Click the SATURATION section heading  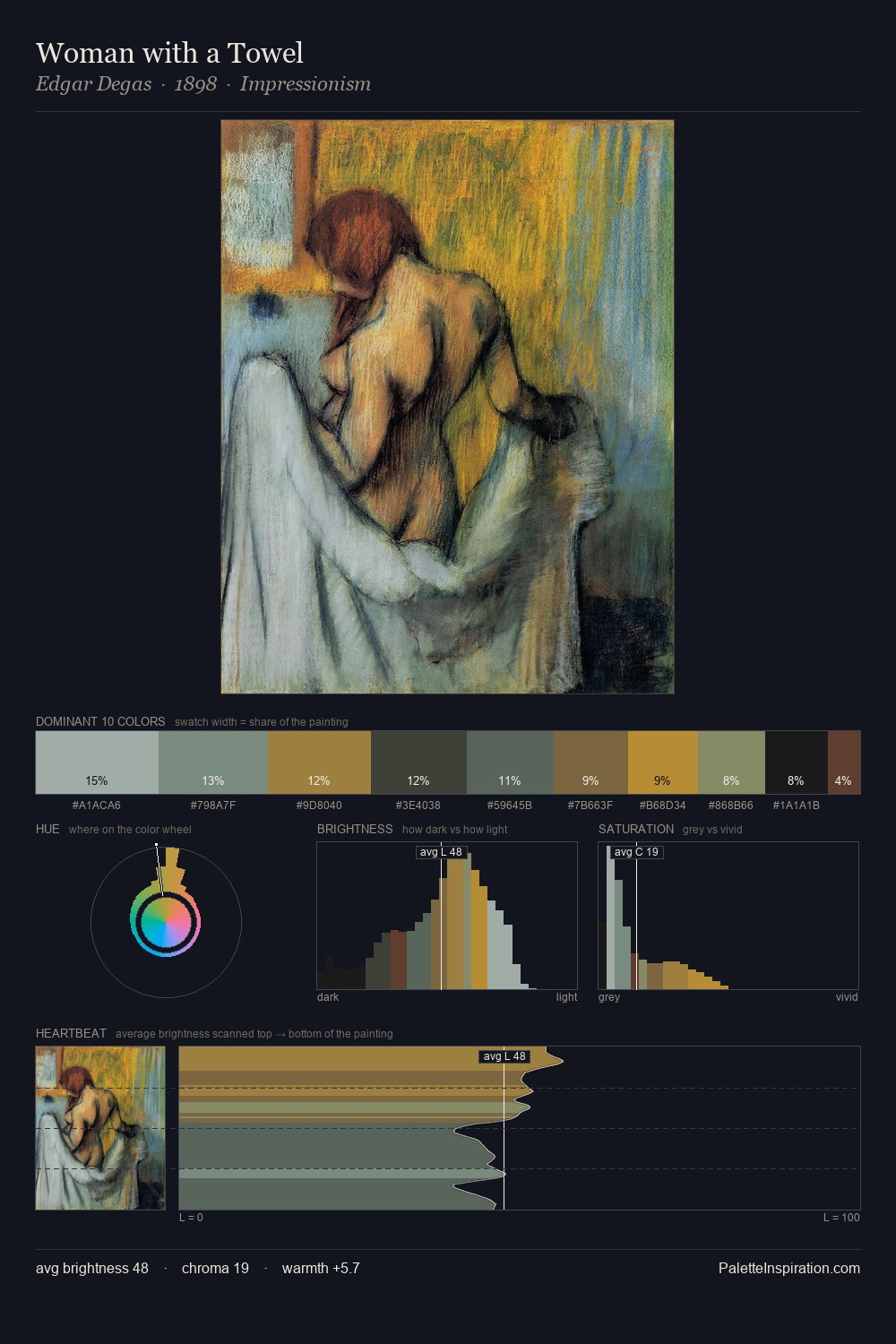(636, 829)
